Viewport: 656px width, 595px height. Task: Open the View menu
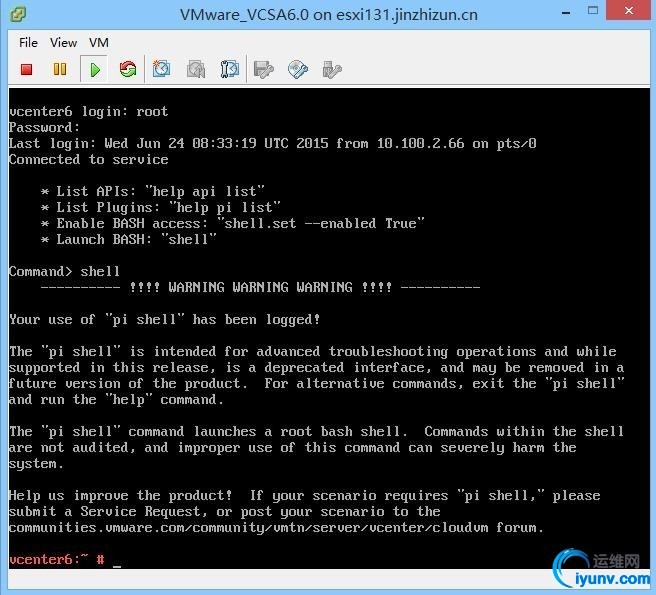pyautogui.click(x=64, y=43)
